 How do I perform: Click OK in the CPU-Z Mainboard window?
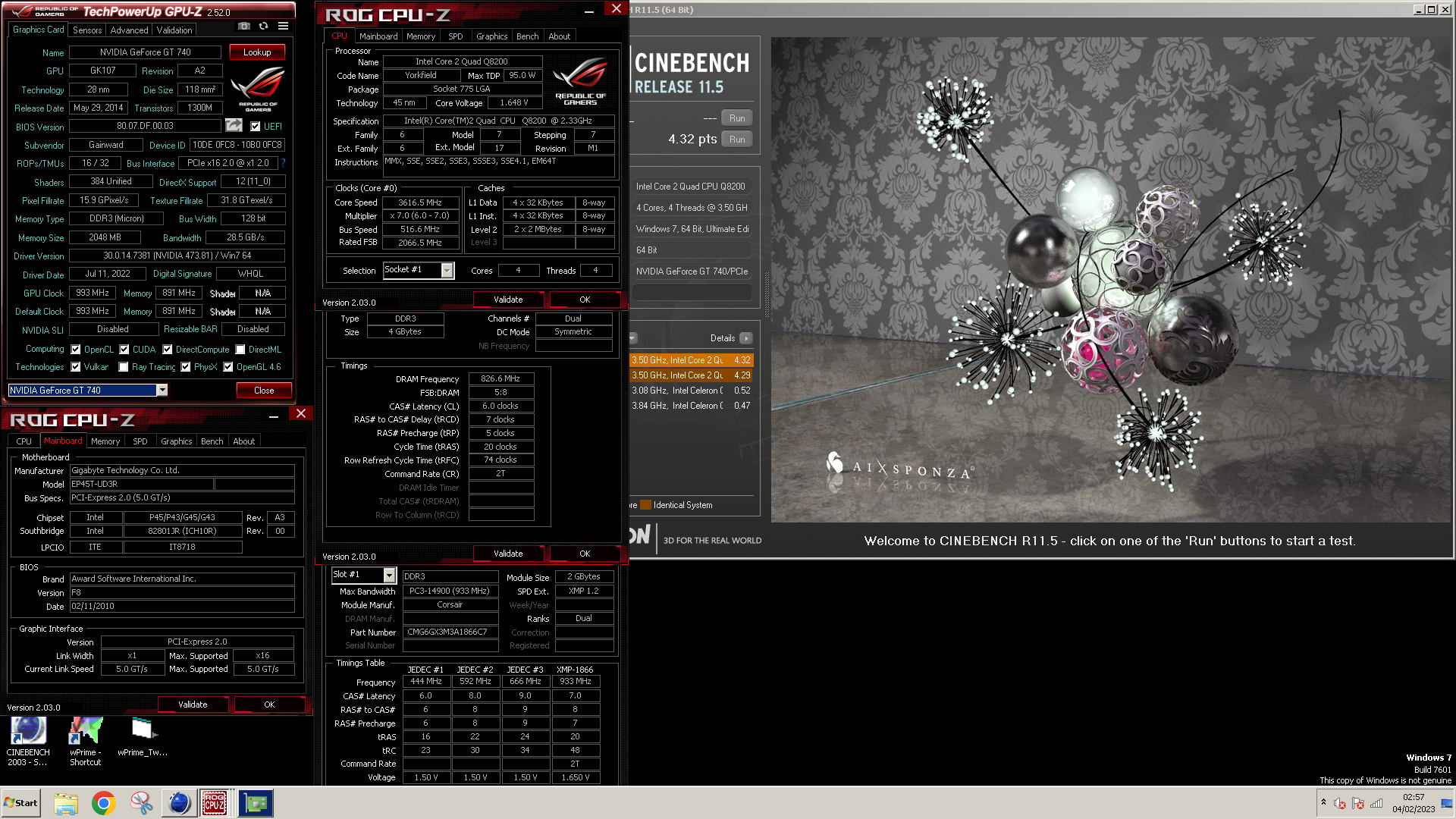269,704
